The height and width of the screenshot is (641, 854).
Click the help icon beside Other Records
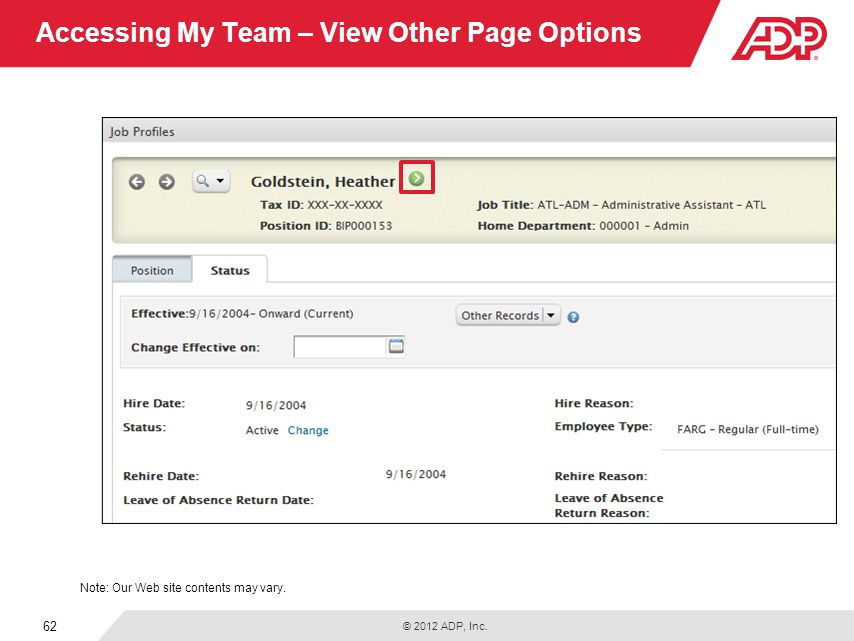[572, 315]
